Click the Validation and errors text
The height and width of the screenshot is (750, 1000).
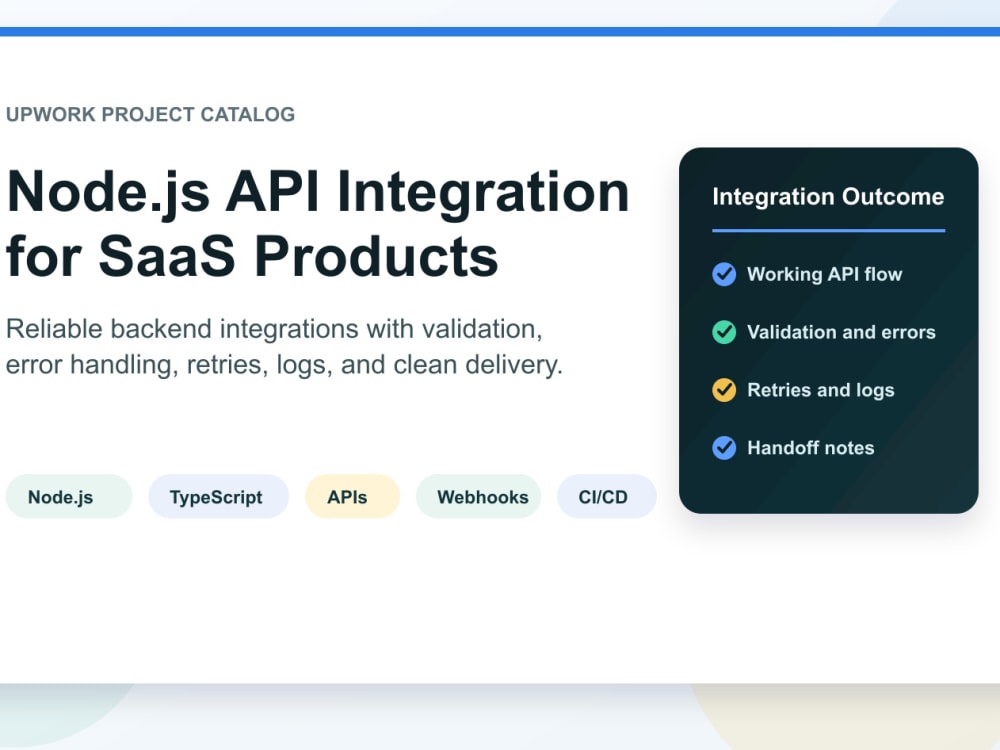click(841, 332)
